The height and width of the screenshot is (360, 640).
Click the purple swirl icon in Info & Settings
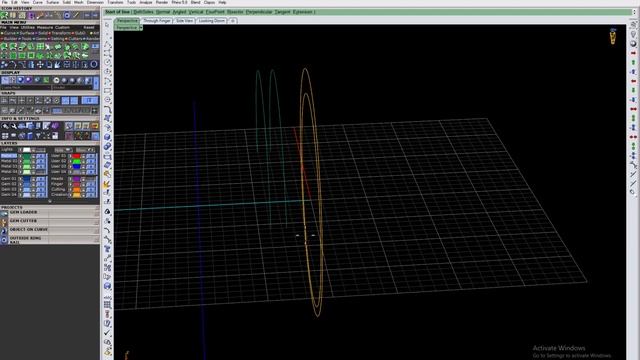click(55, 126)
